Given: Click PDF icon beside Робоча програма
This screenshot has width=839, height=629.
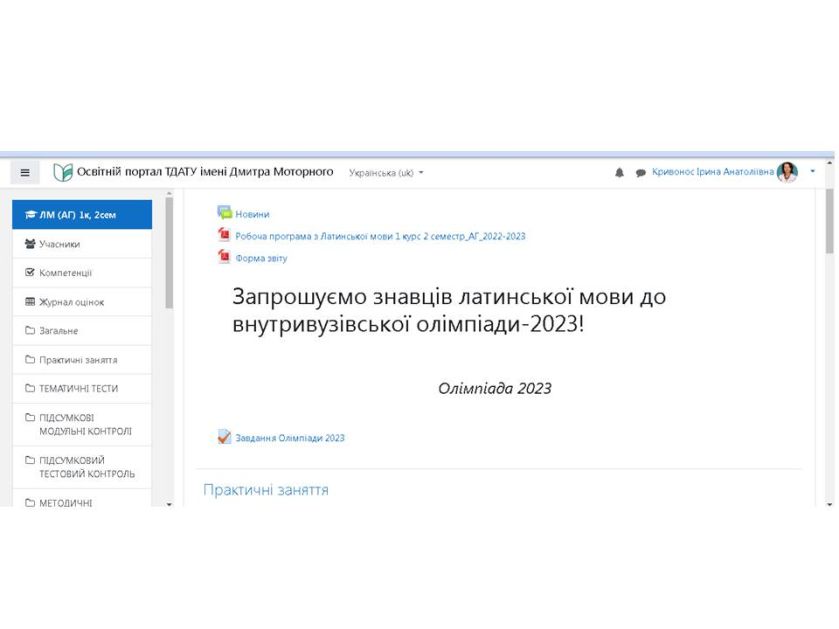Looking at the screenshot, I should 222,236.
